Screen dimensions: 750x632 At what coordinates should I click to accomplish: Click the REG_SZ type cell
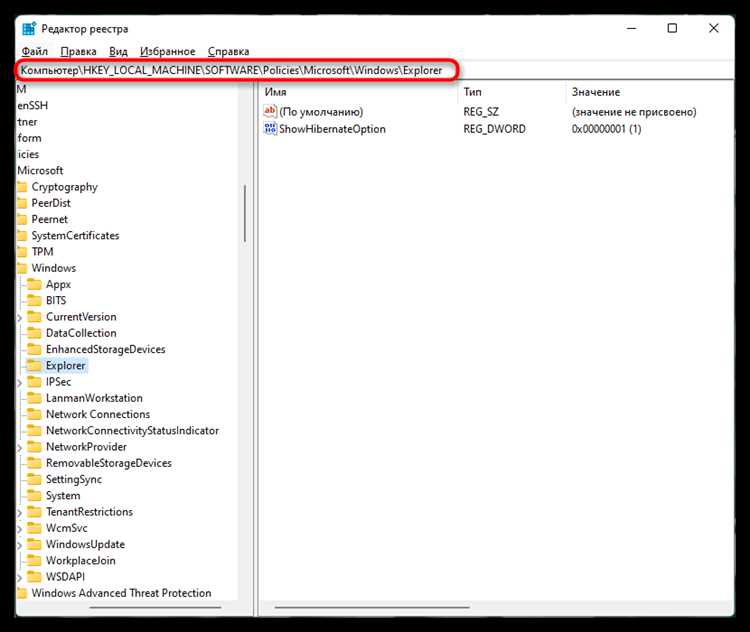(481, 111)
